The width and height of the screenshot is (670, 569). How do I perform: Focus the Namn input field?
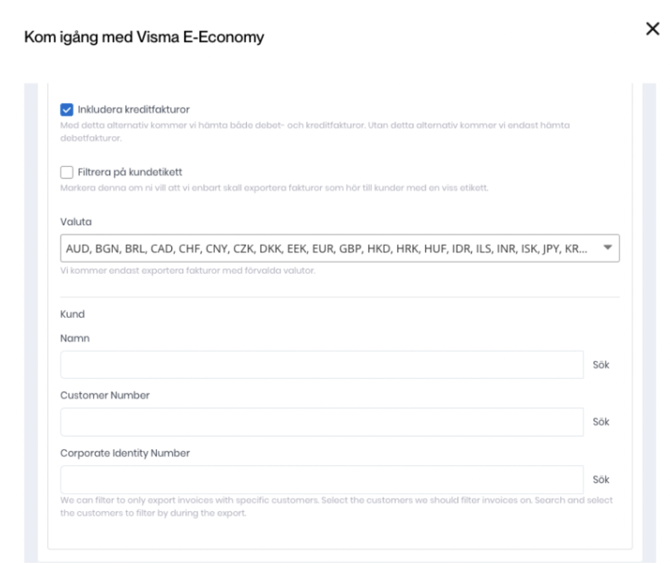321,365
